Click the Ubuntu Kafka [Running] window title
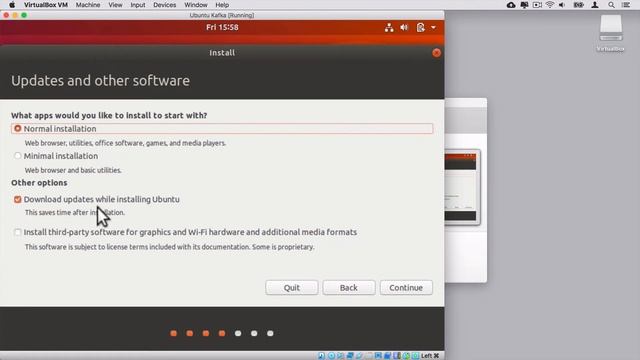This screenshot has height=360, width=640. pyautogui.click(x=222, y=15)
